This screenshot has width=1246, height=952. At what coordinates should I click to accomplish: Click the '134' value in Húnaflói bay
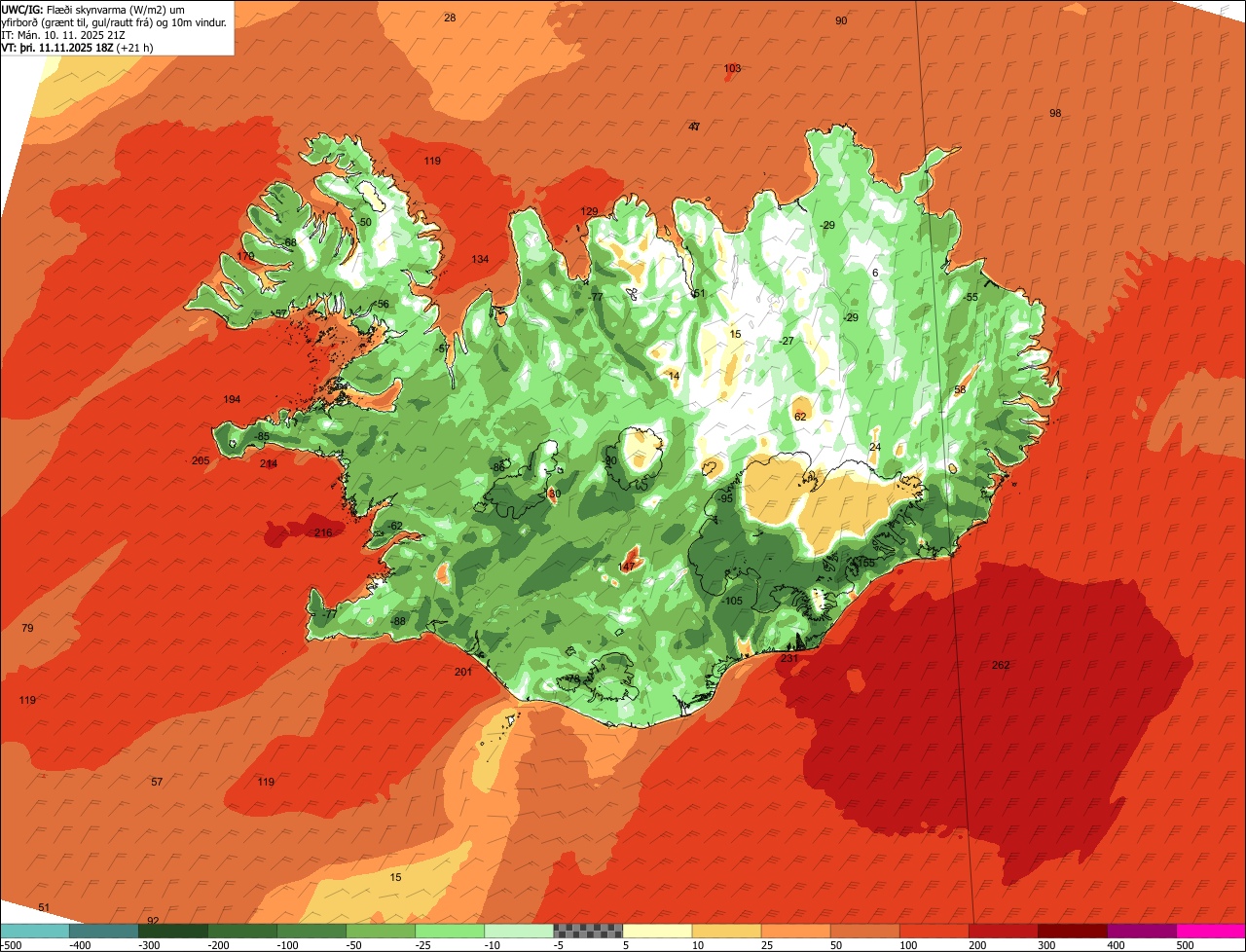[480, 259]
